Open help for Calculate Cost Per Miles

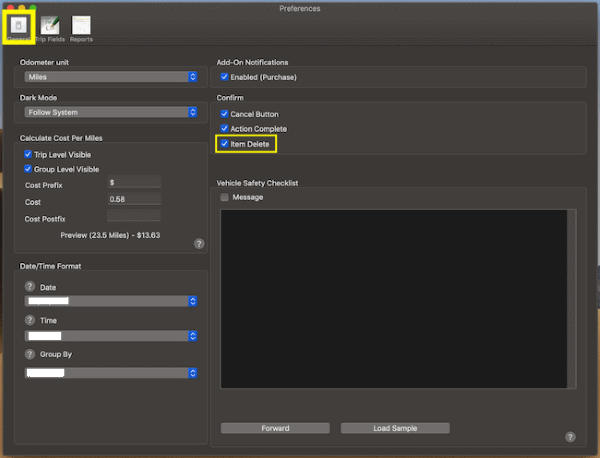click(198, 243)
